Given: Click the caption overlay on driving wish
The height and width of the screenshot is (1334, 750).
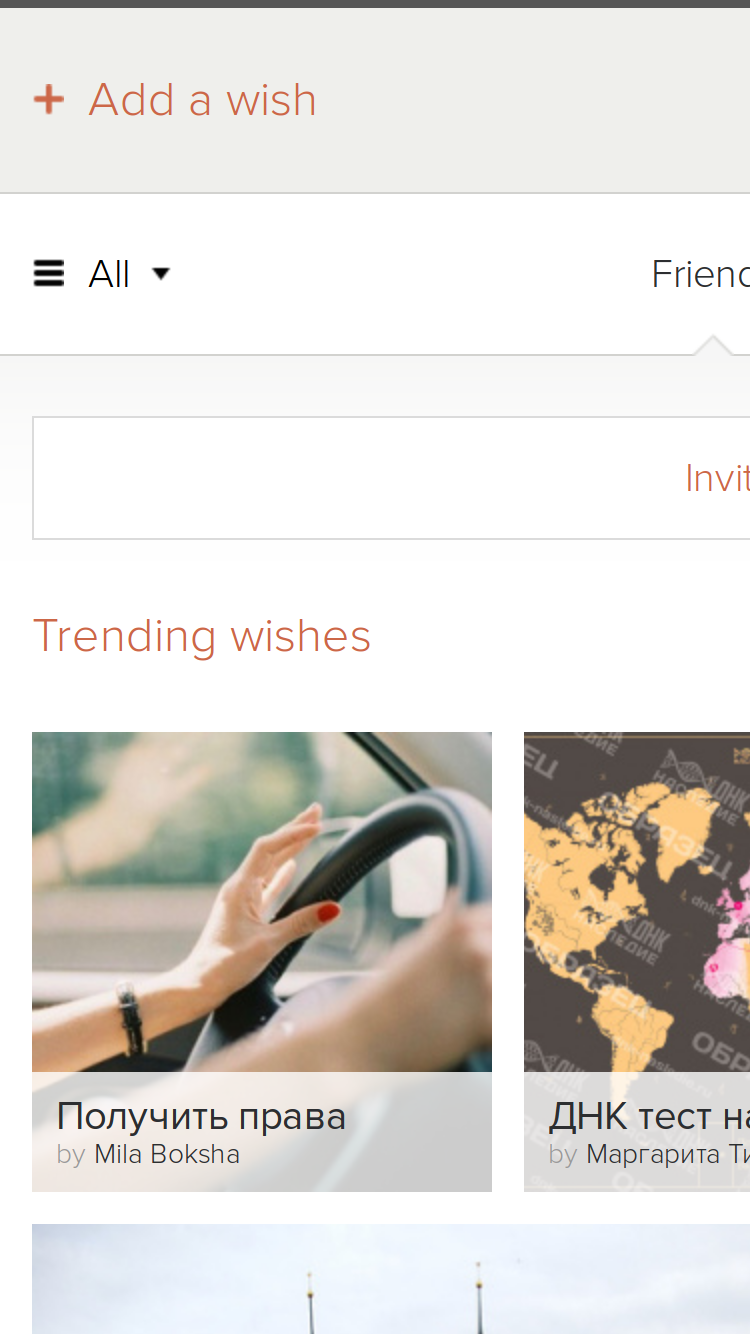Looking at the screenshot, I should (x=262, y=1132).
